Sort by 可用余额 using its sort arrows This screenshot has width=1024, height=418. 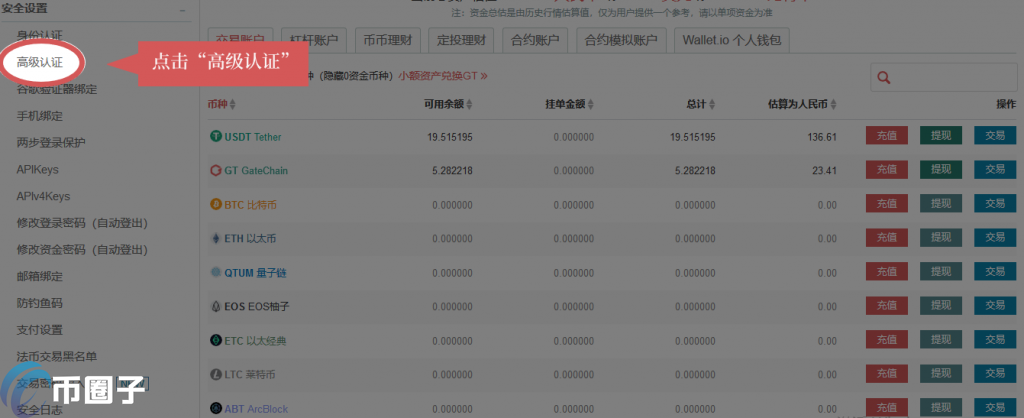pos(468,104)
